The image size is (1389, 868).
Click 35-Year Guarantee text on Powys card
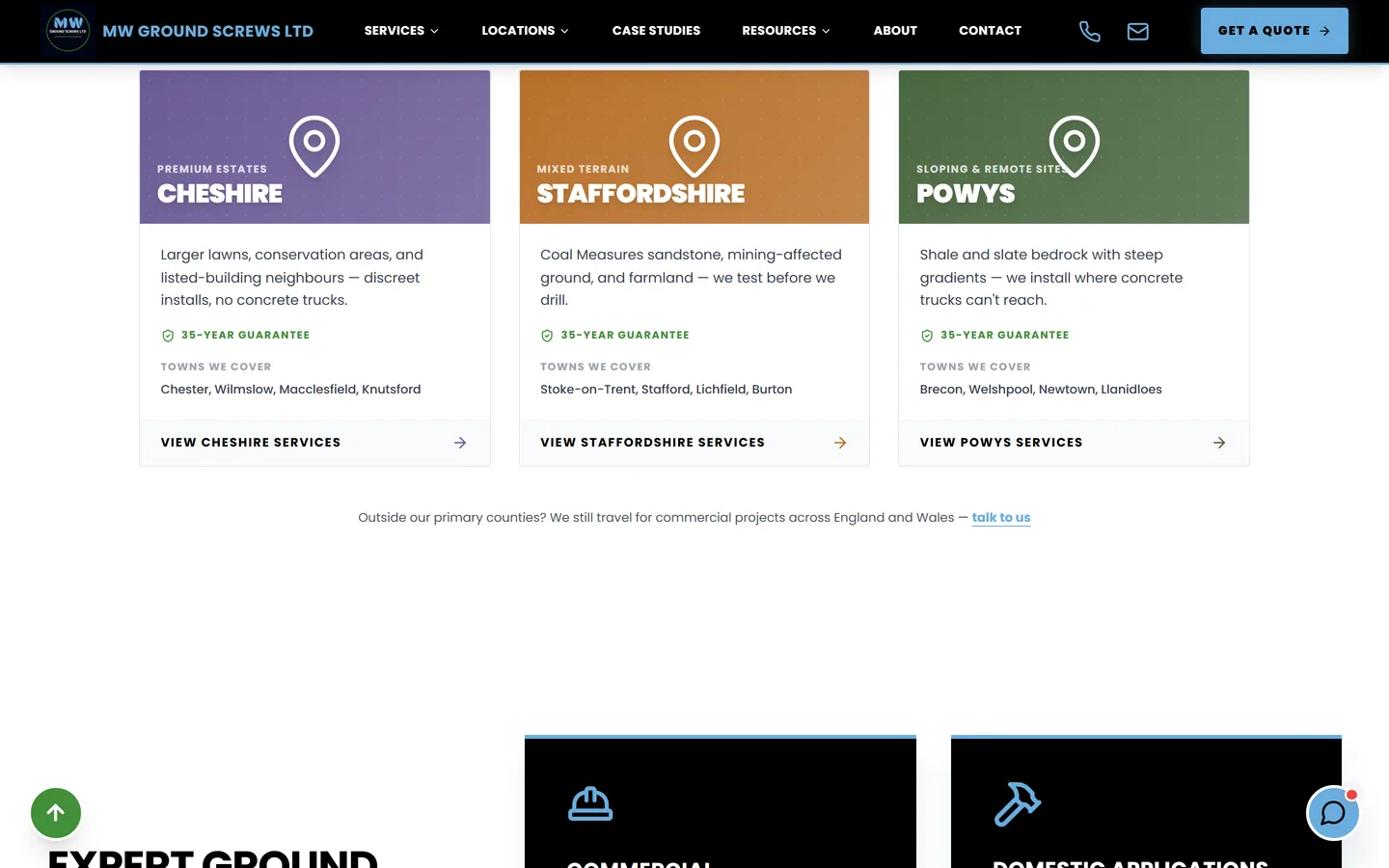pos(1005,336)
